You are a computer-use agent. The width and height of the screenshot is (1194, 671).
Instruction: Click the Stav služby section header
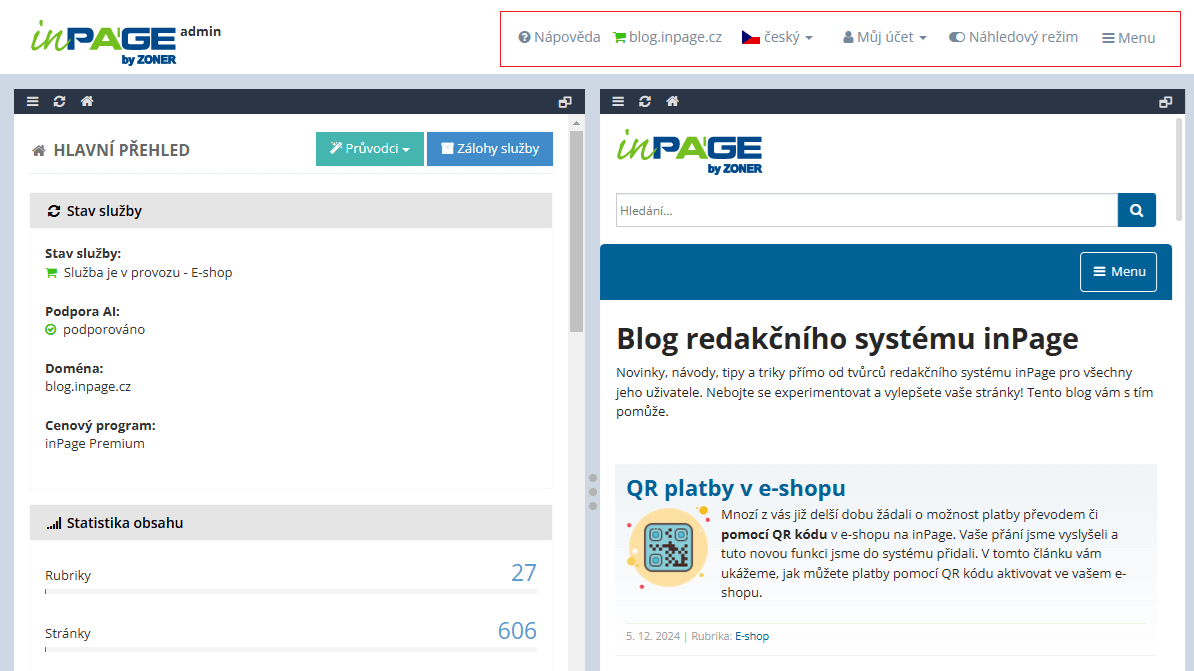pyautogui.click(x=291, y=211)
